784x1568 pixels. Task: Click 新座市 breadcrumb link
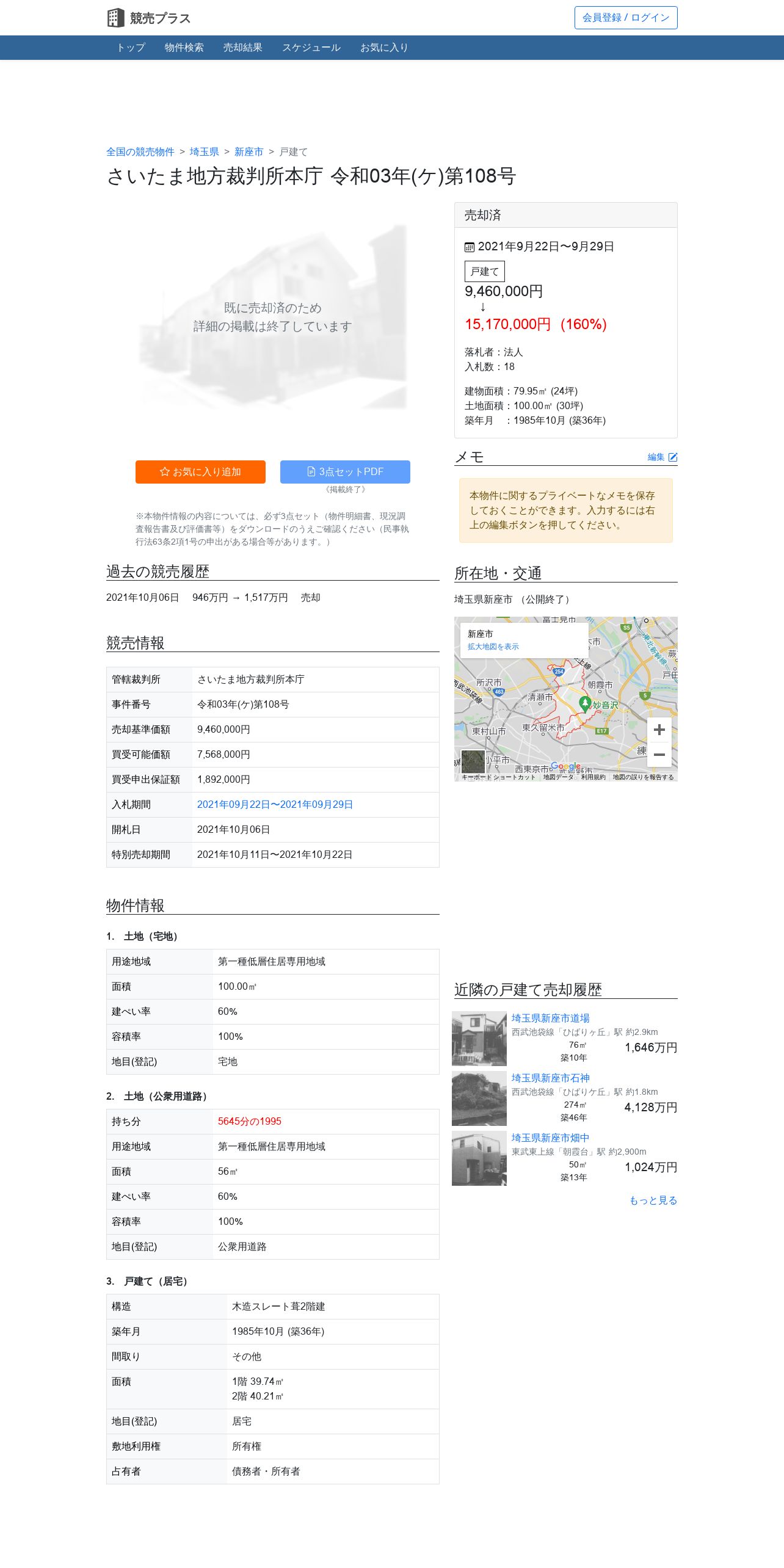click(249, 152)
